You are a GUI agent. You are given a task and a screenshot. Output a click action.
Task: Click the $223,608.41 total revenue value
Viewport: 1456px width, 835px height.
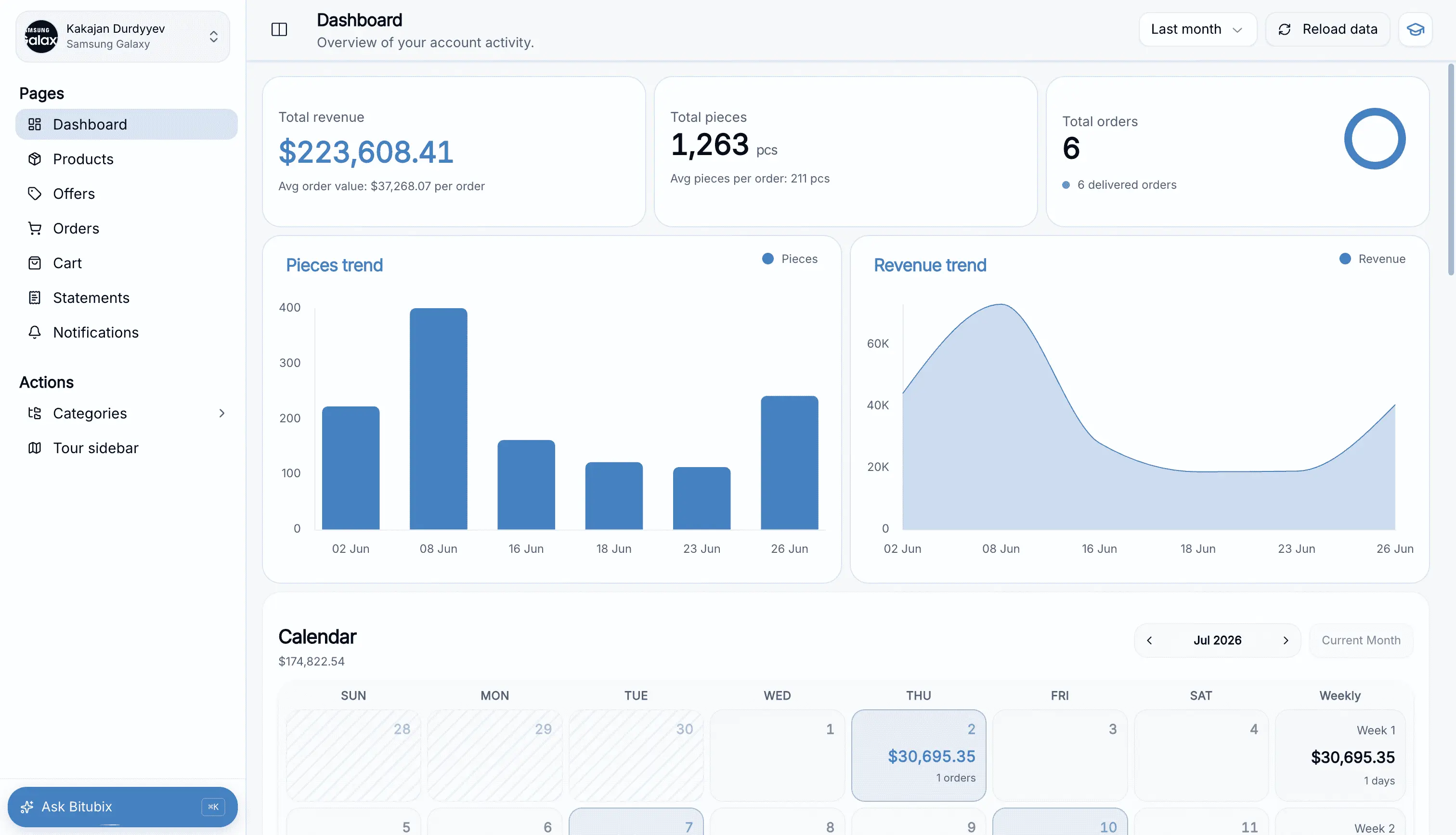point(366,152)
